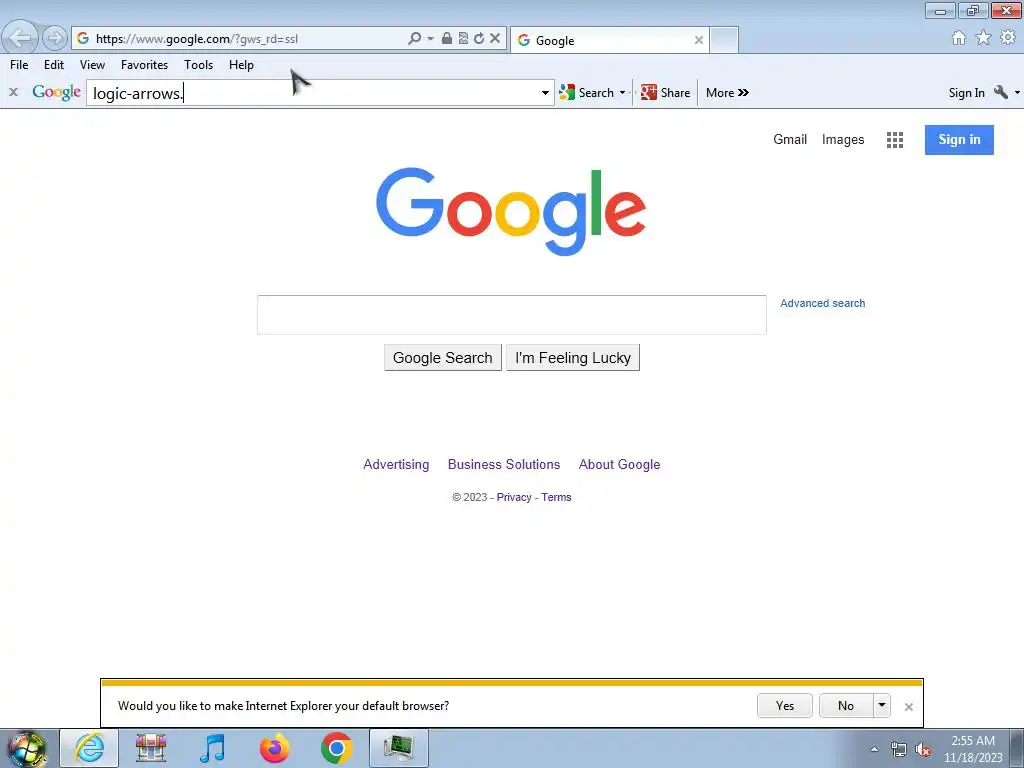Open Favorites with the star icon

point(984,38)
